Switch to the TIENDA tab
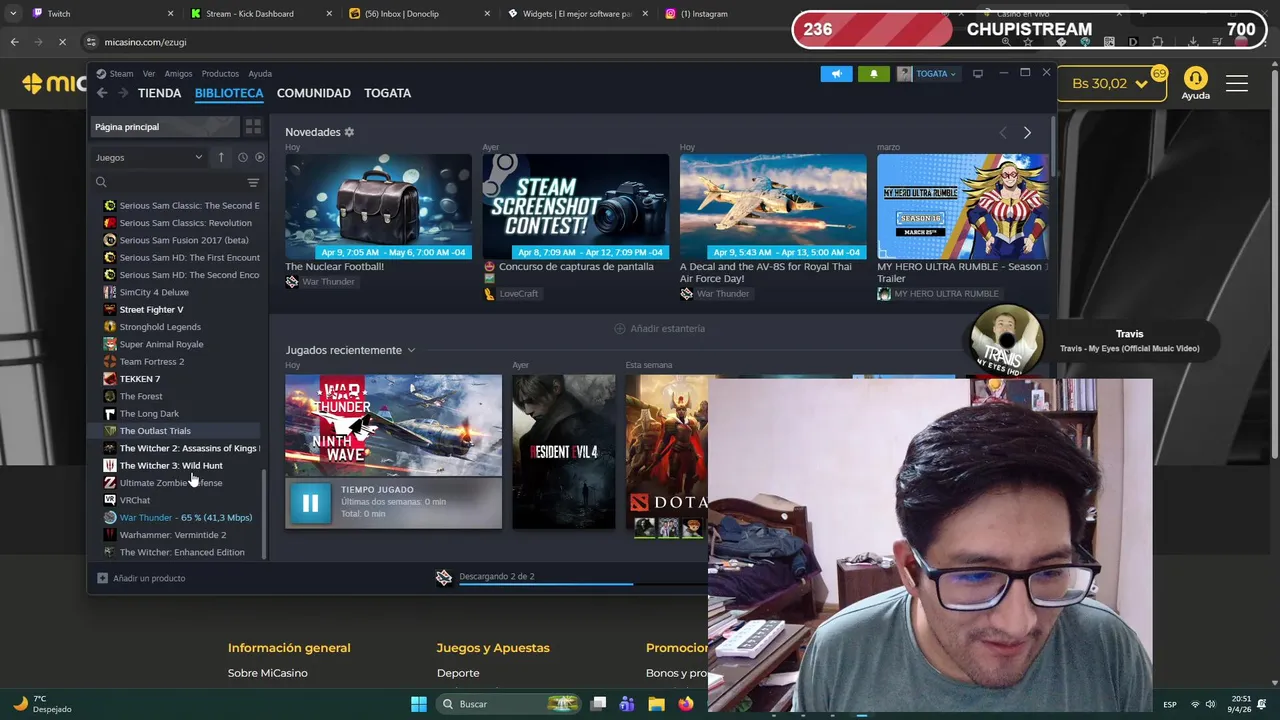Viewport: 1280px width, 720px height. (160, 93)
